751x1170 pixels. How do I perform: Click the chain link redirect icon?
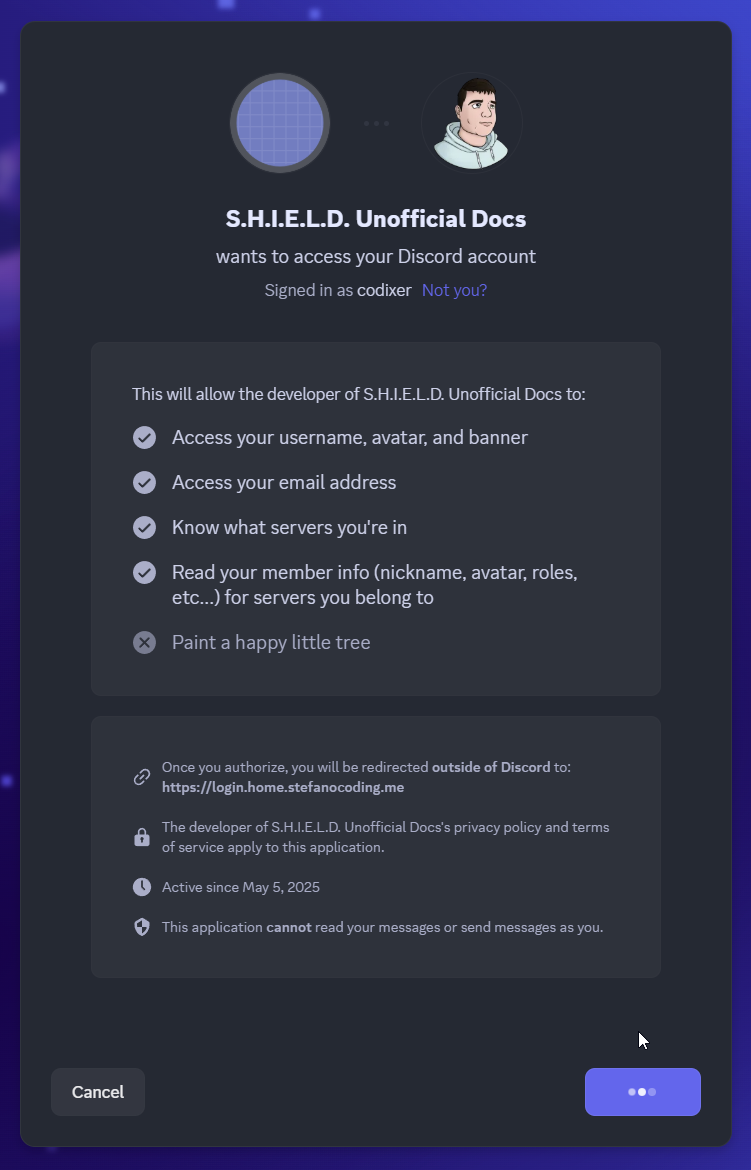(x=142, y=778)
